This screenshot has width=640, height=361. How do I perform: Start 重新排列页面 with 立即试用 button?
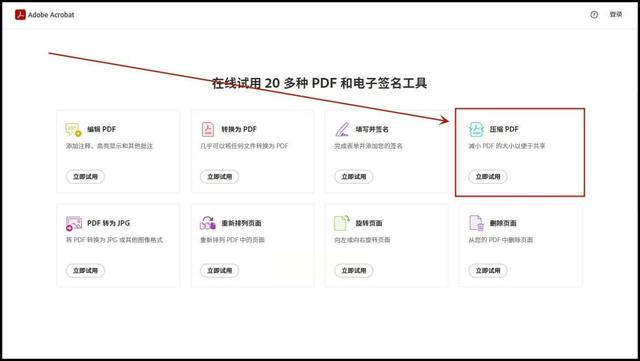pos(220,270)
